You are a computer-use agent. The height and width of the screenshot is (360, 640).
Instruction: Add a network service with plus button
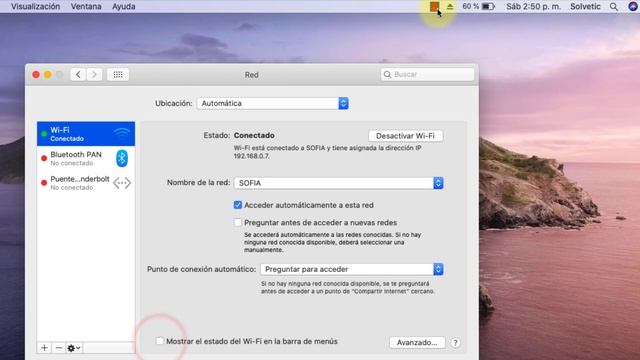coord(44,348)
